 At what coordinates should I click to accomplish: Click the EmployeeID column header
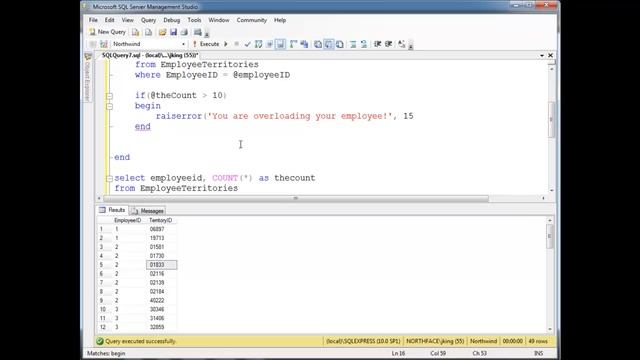click(128, 220)
